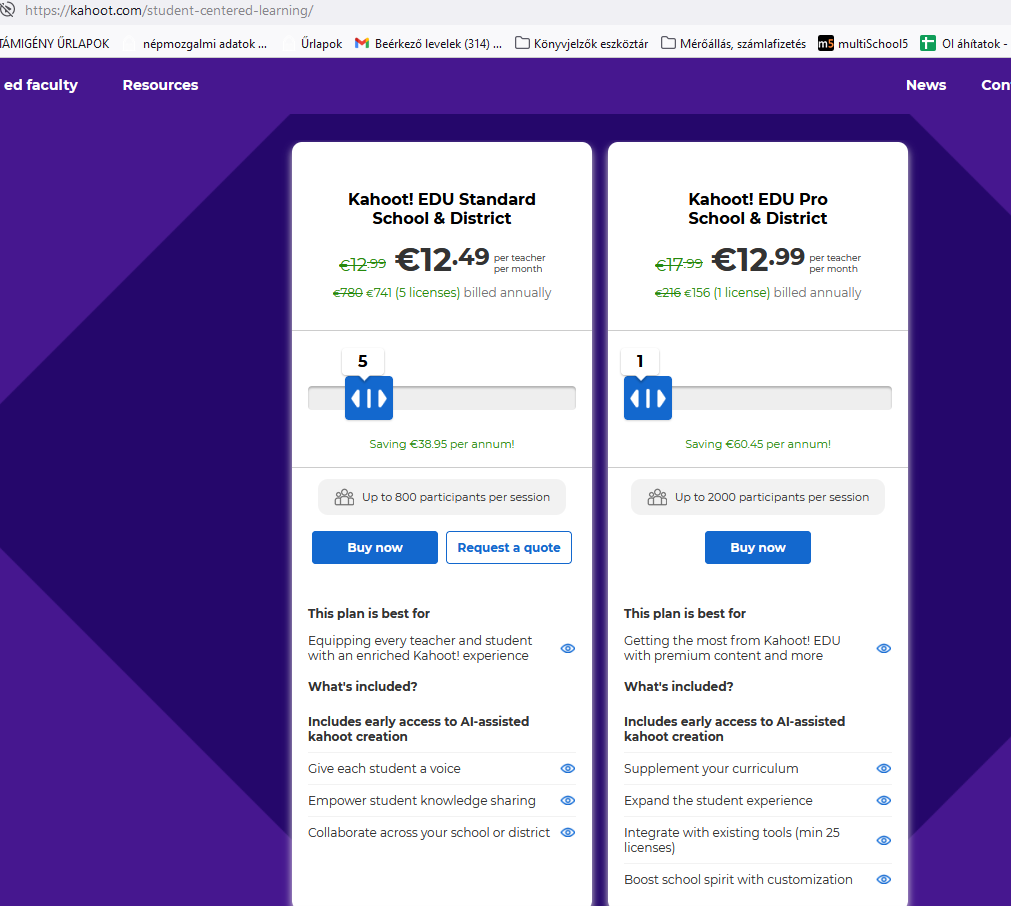Show details for Give each student a voice
The image size is (1011, 906).
point(567,768)
